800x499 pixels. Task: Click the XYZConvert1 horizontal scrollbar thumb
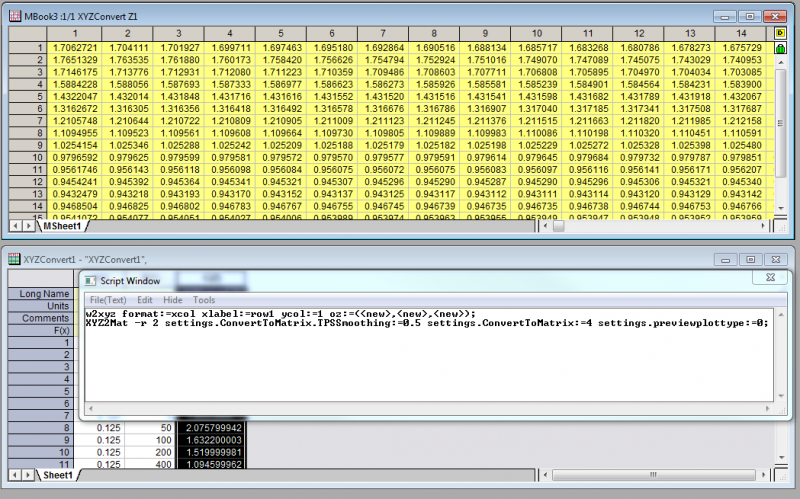[x=653, y=475]
